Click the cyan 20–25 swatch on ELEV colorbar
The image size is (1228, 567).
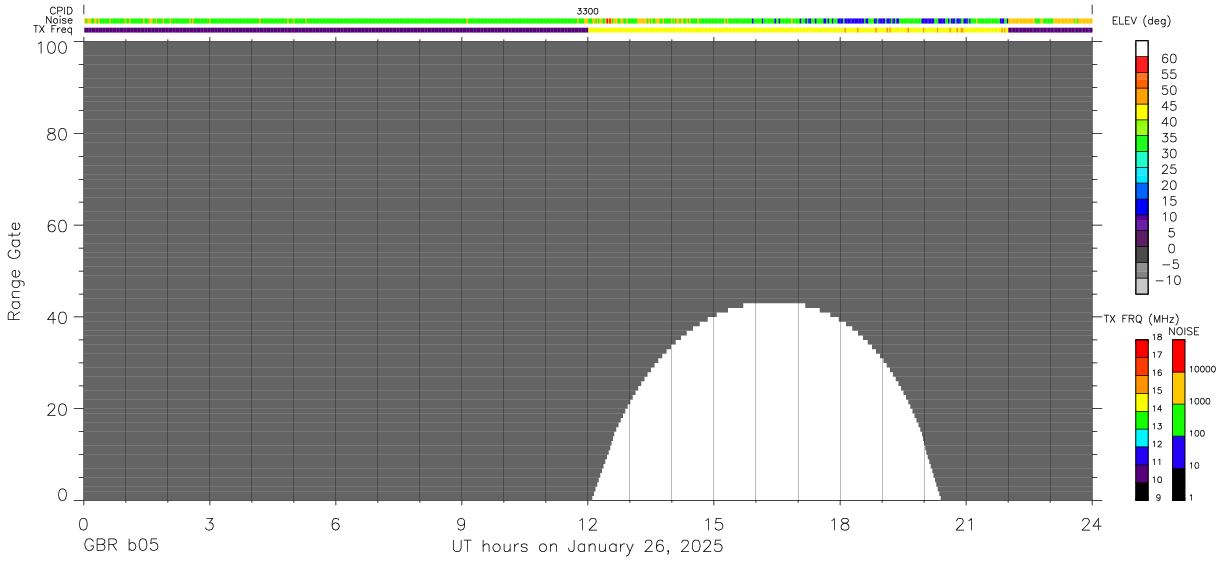point(1141,176)
